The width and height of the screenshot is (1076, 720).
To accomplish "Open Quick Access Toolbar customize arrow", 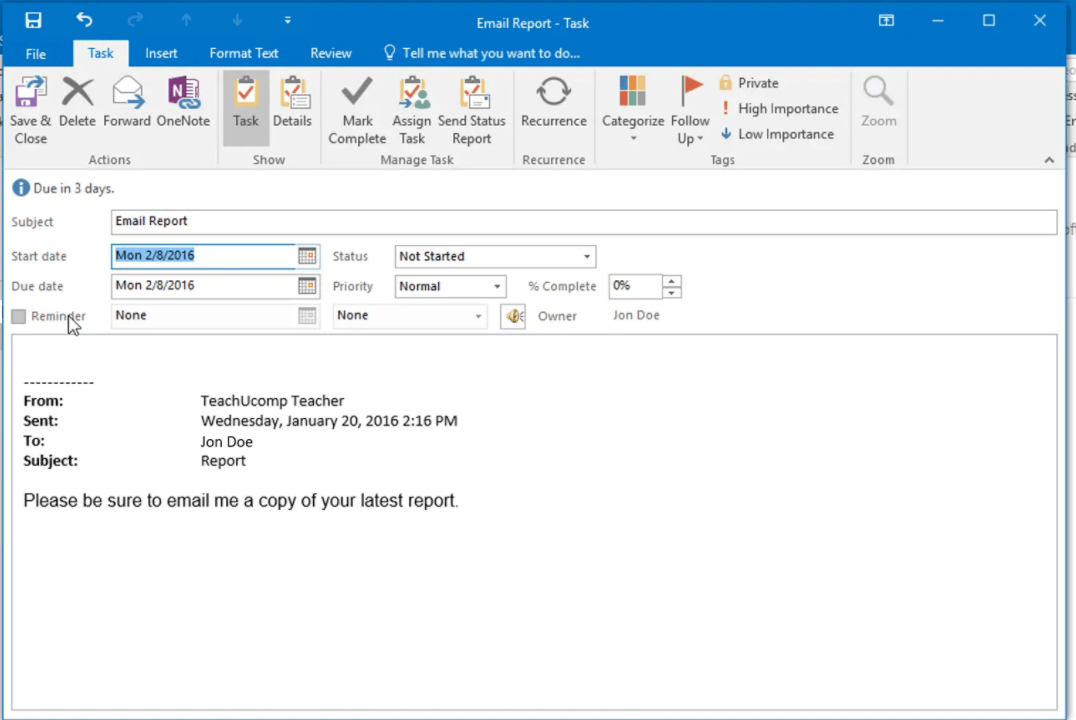I will [288, 21].
